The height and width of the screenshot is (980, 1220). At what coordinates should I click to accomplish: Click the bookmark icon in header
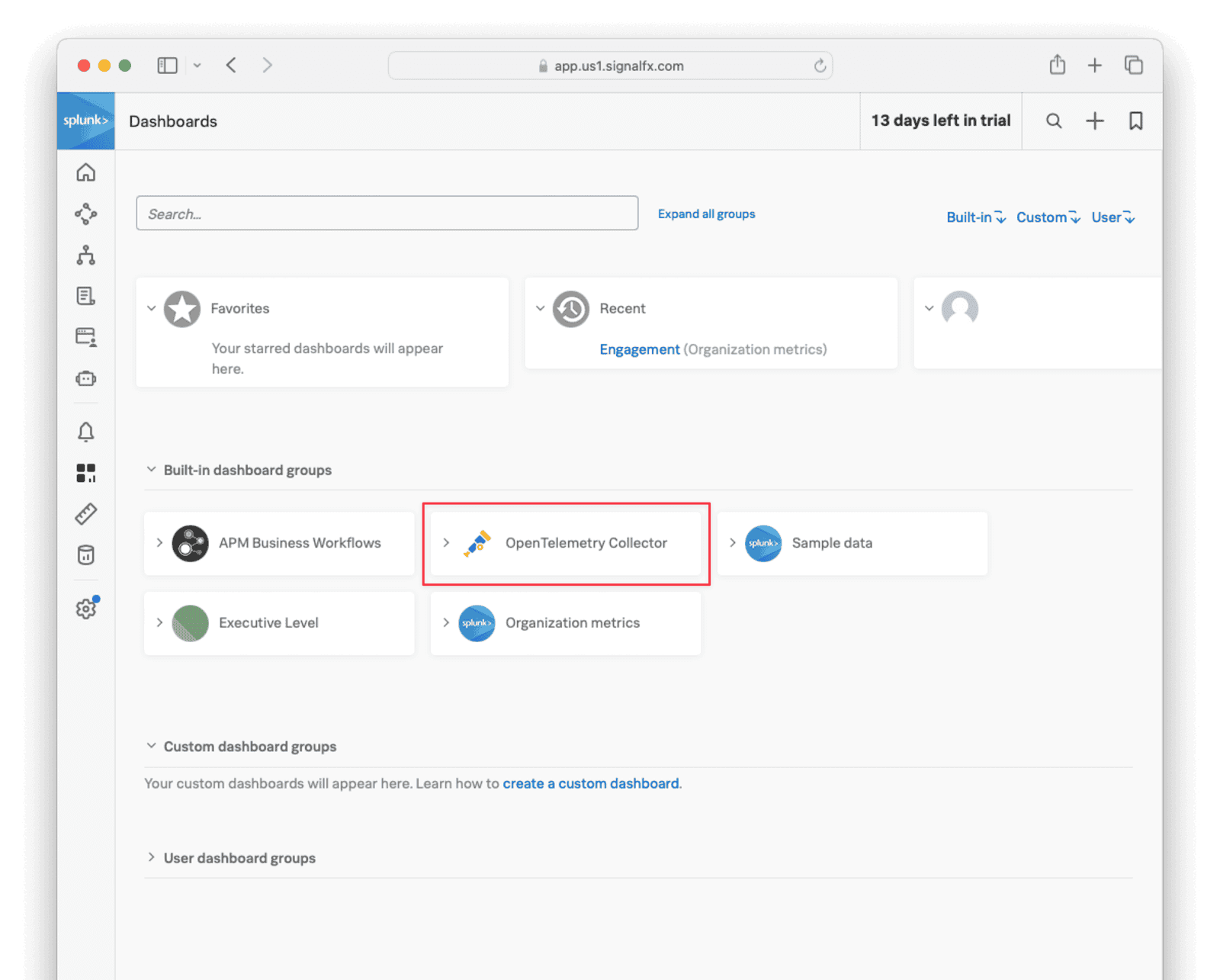tap(1136, 120)
